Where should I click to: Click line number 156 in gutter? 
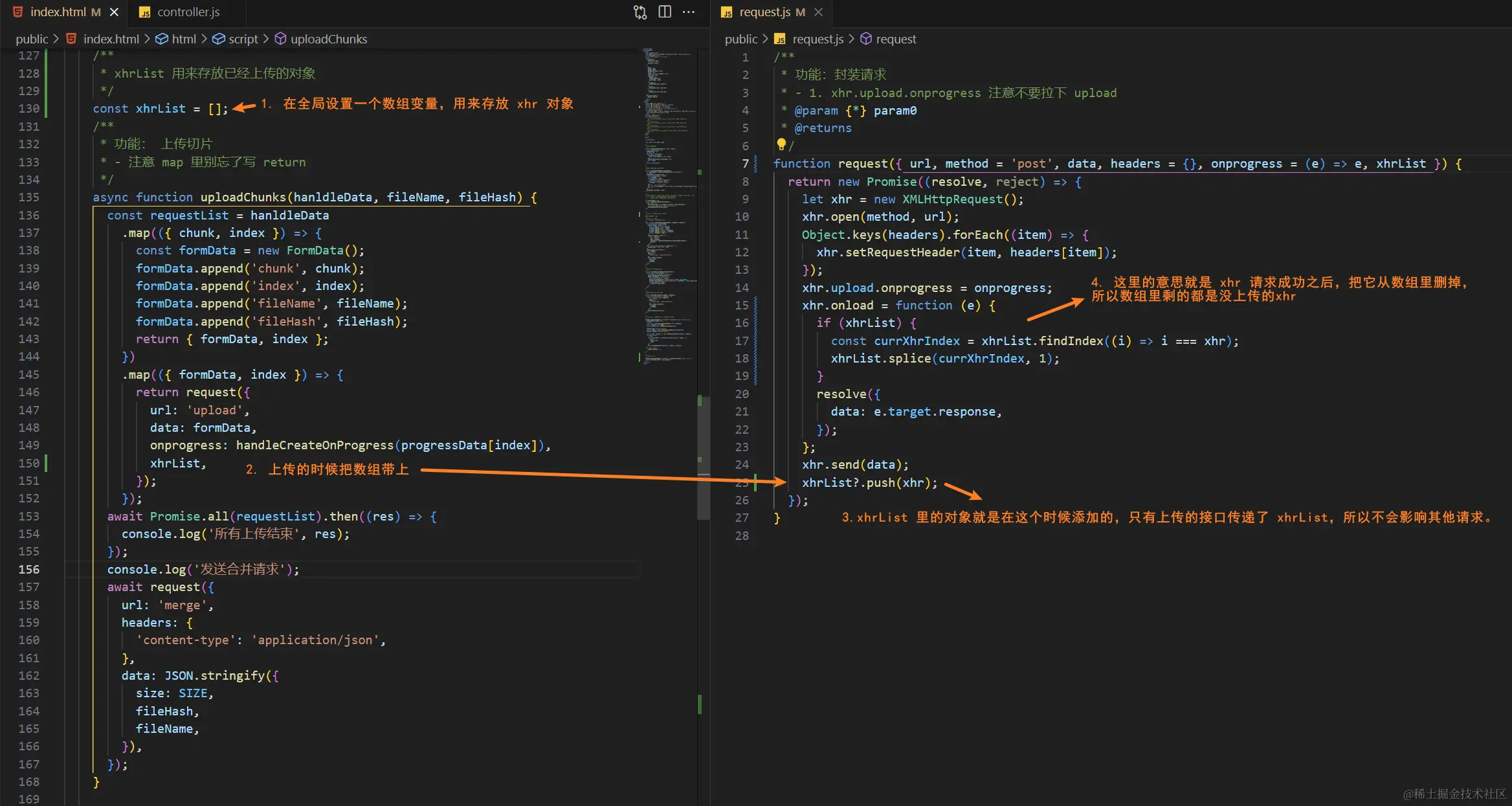click(29, 569)
